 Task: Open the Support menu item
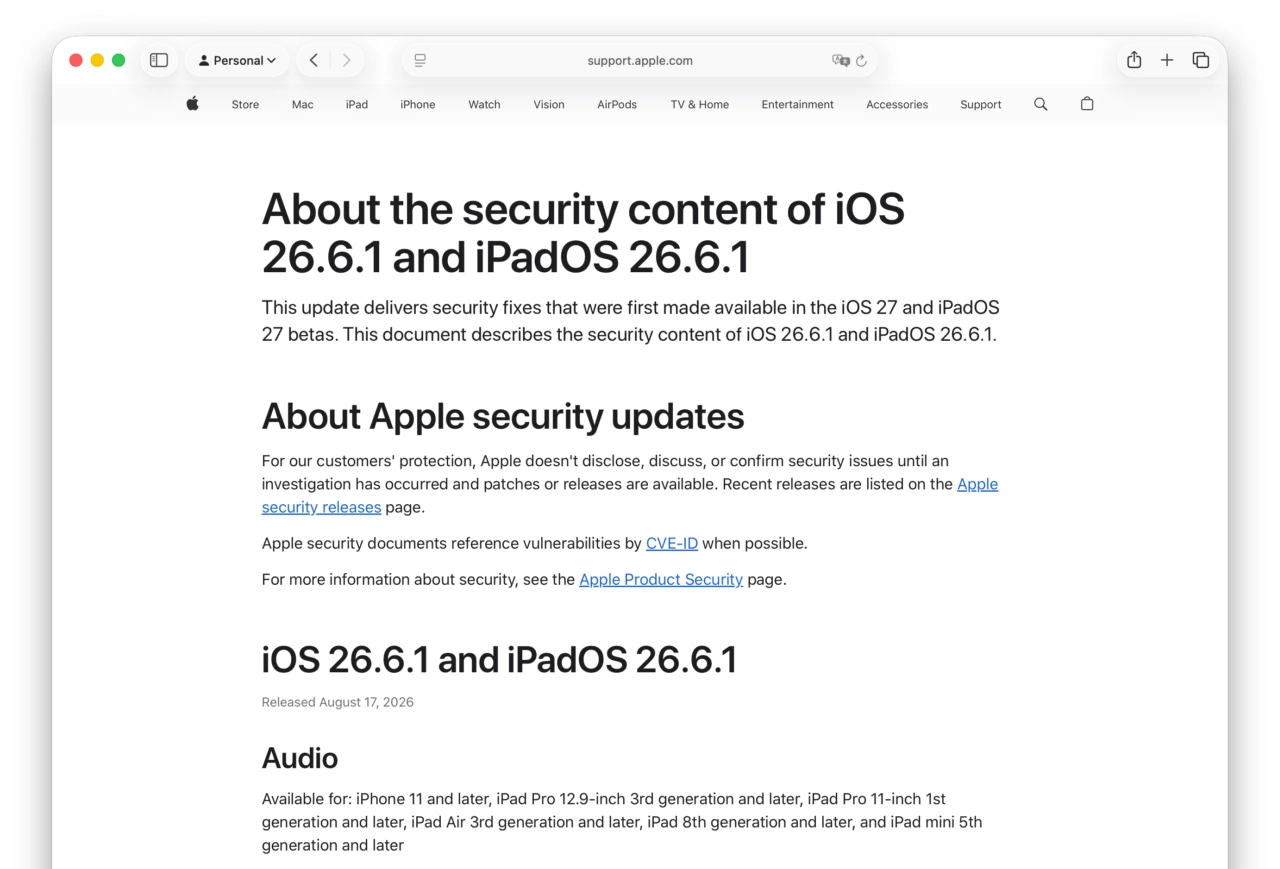981,104
